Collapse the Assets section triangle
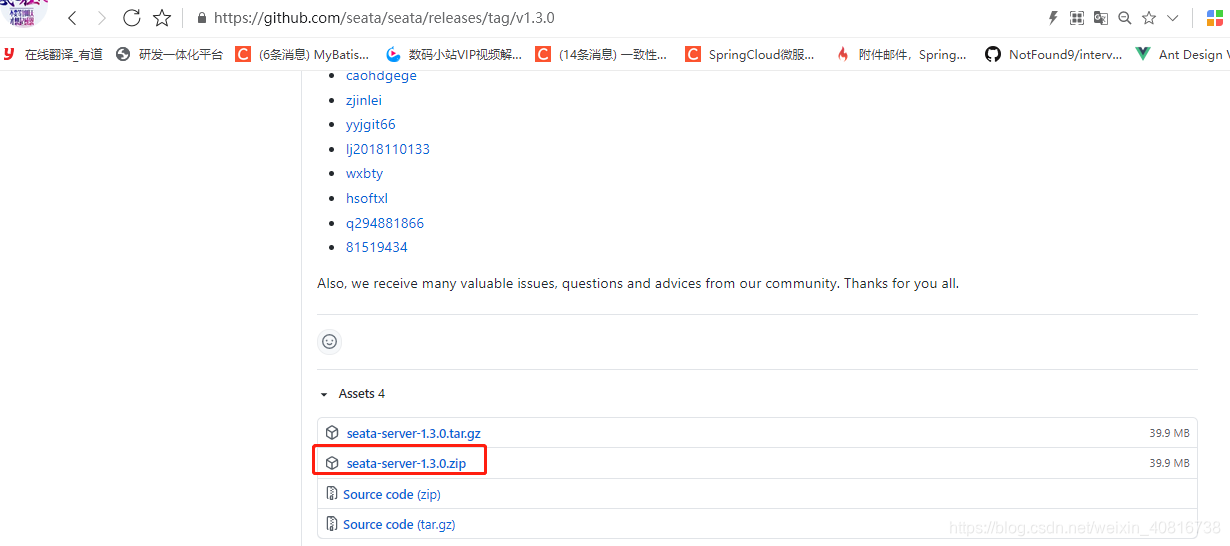This screenshot has width=1230, height=546. click(323, 395)
